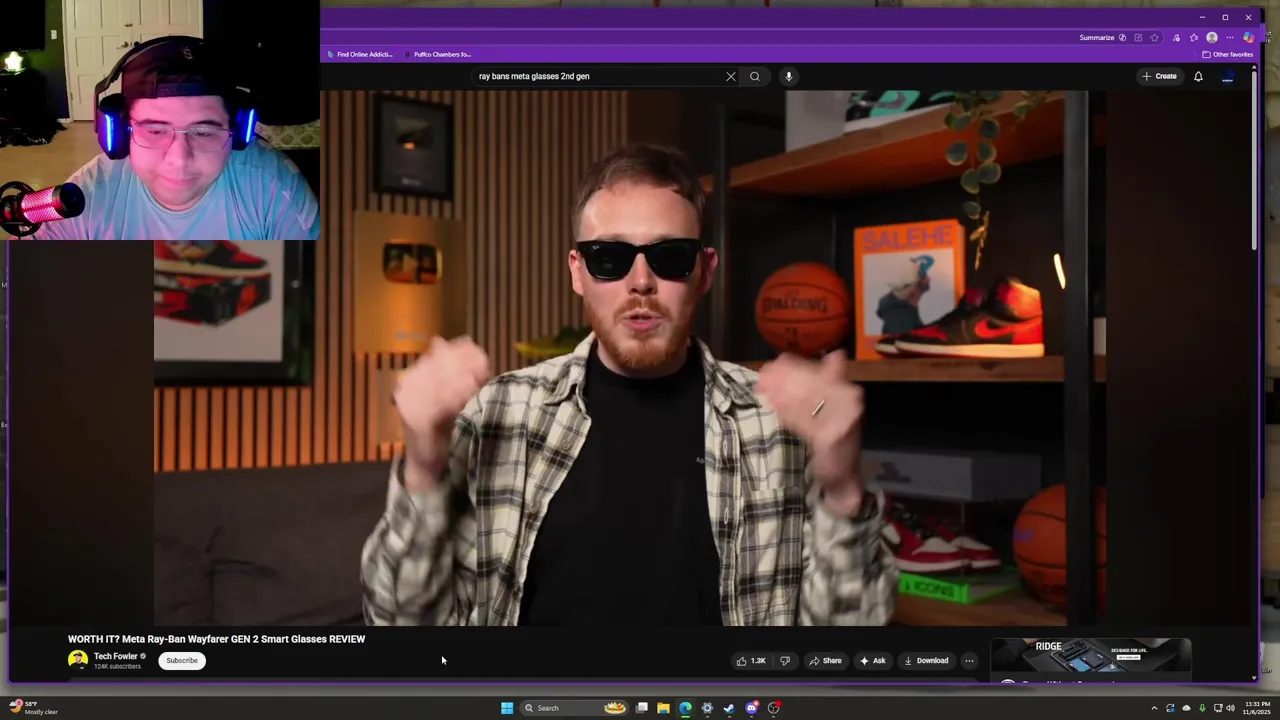The width and height of the screenshot is (1280, 720).
Task: Switch to Microsoft Edge on taskbar
Action: point(685,708)
